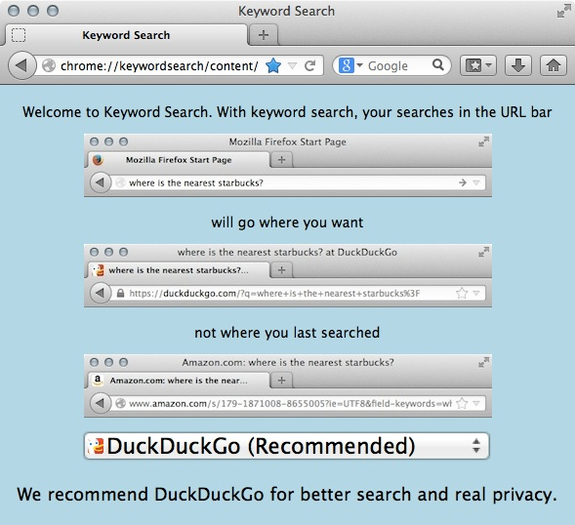Screen dimensions: 575x525
Task: Click the browser back arrow button
Action: click(x=22, y=66)
